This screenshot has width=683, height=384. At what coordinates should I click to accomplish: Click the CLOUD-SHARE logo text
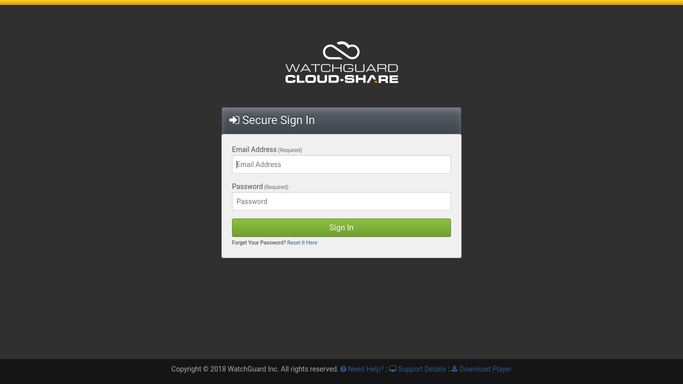[x=342, y=79]
